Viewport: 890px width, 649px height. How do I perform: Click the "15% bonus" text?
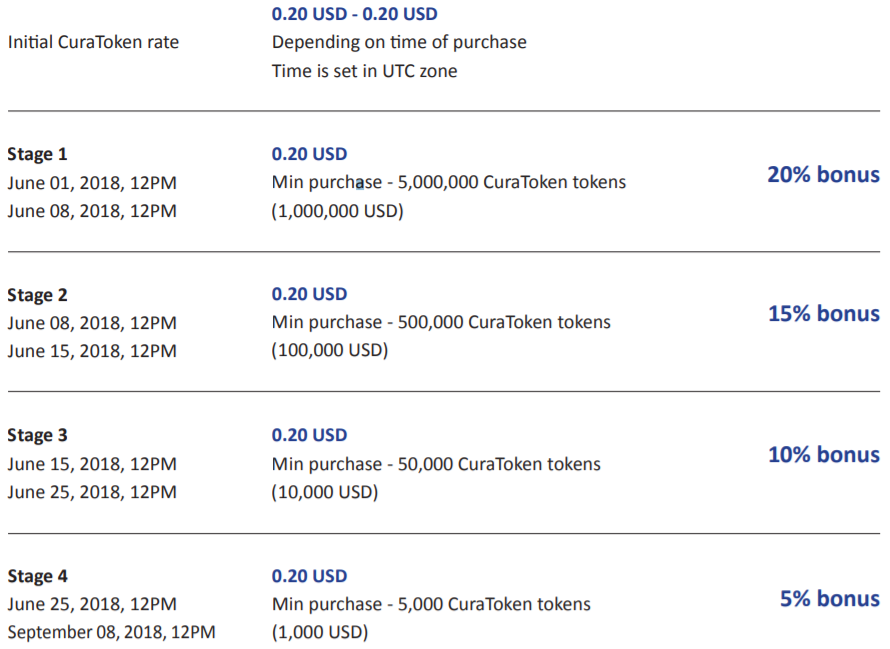tap(823, 314)
